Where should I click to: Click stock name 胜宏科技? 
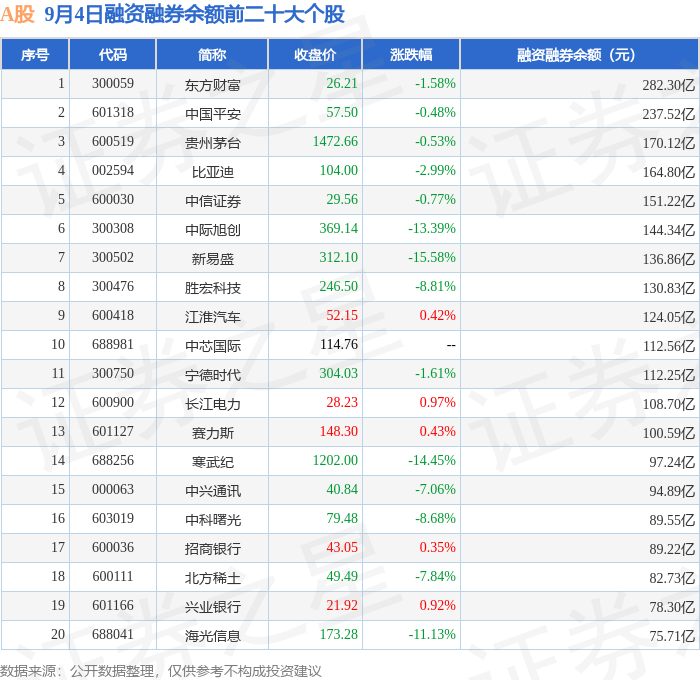click(x=212, y=288)
